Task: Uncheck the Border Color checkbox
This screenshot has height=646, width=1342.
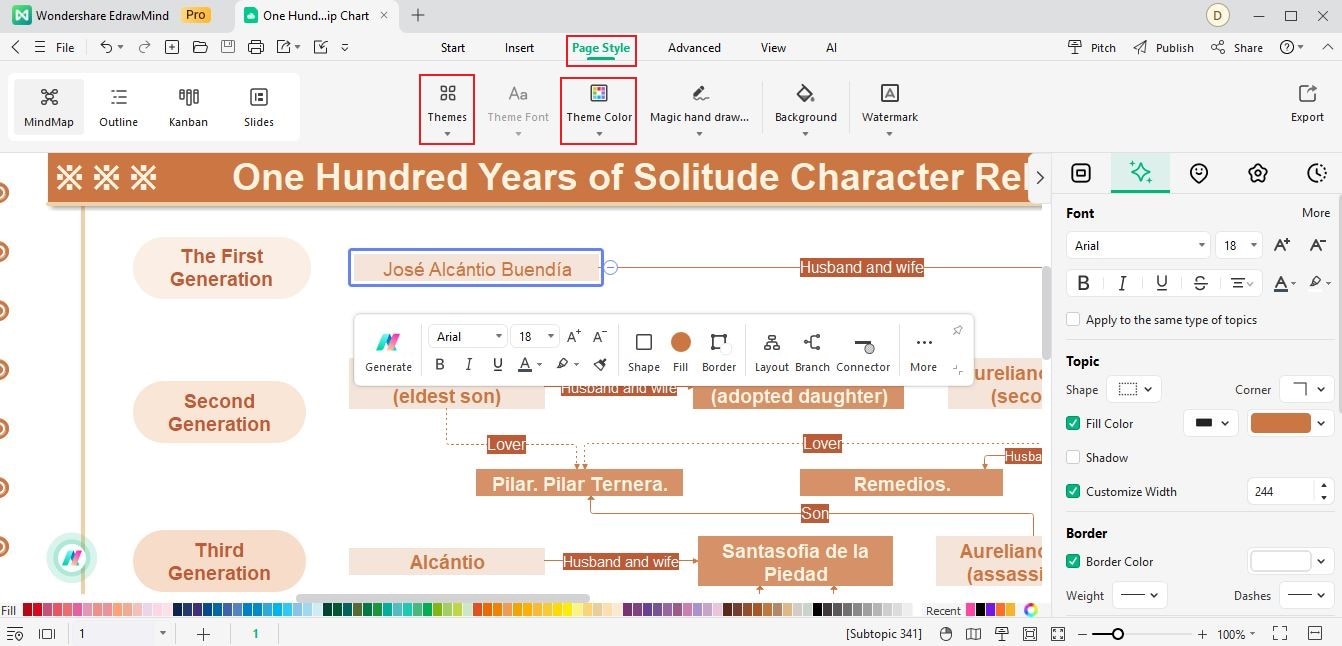Action: (1073, 561)
